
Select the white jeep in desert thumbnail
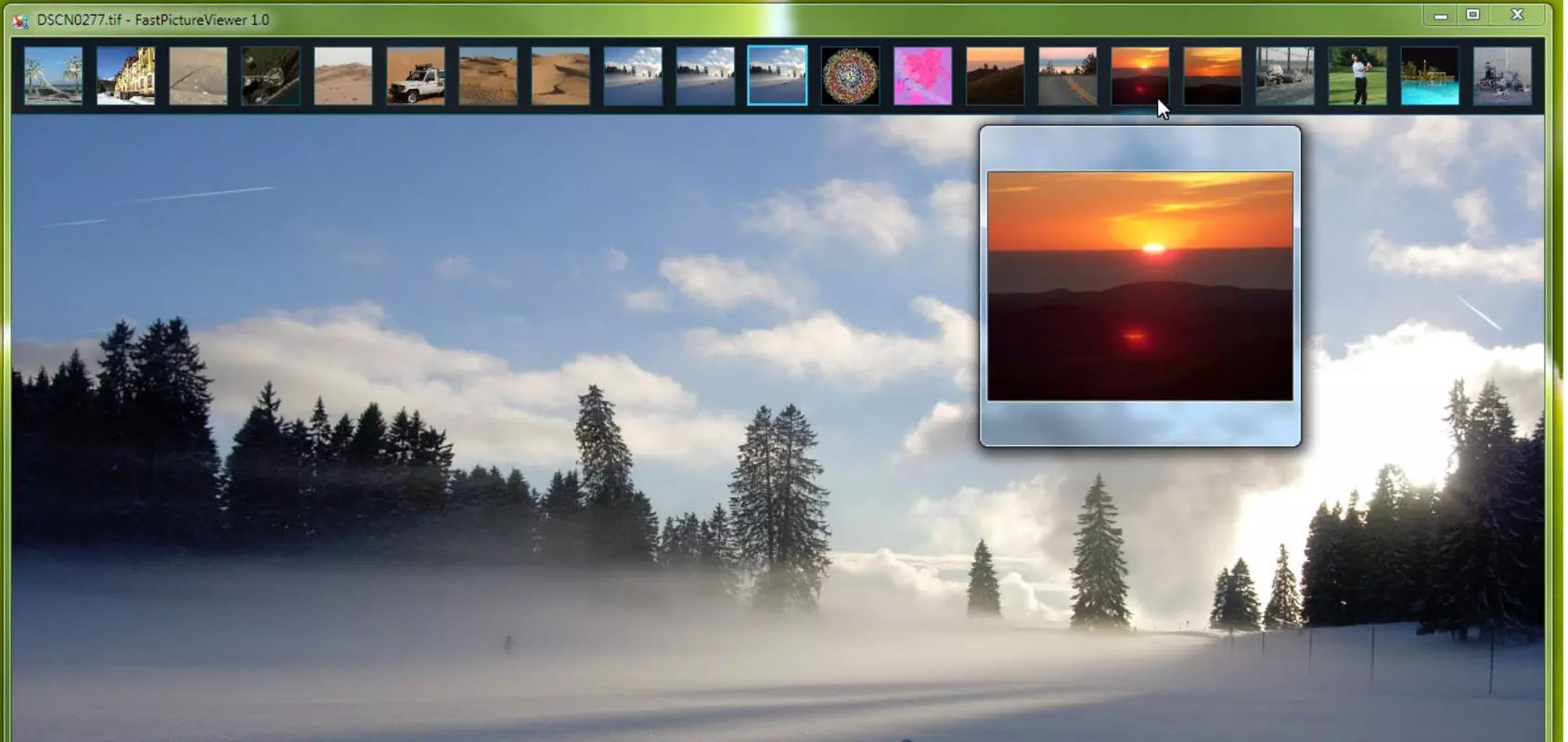pyautogui.click(x=416, y=76)
